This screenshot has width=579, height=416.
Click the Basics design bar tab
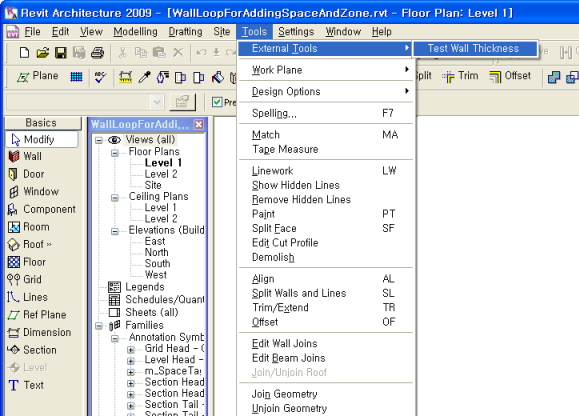[x=43, y=123]
